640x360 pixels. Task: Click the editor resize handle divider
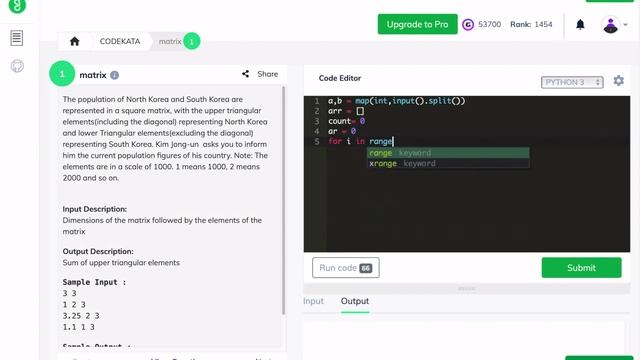tap(467, 289)
